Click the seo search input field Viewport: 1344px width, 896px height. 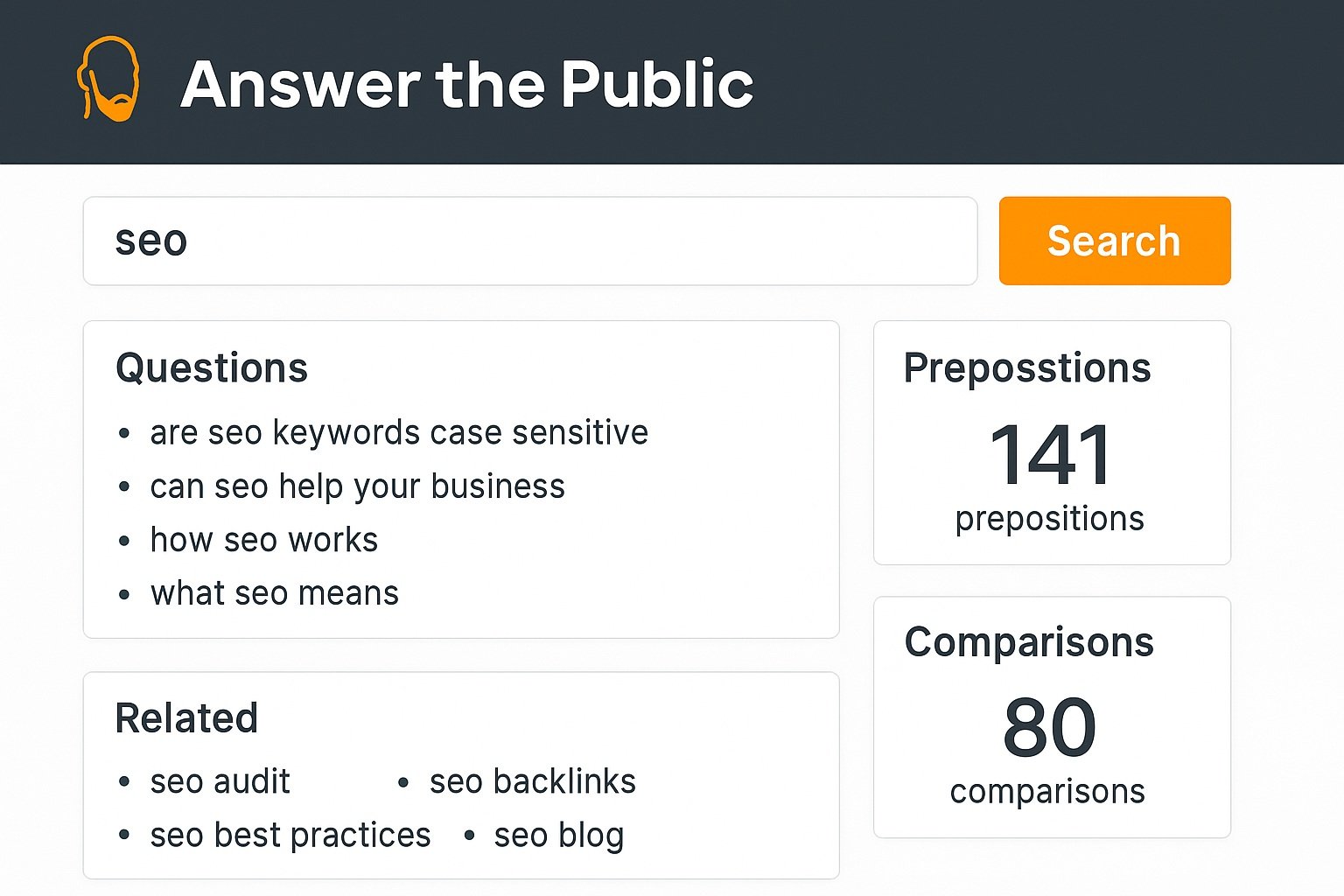pos(529,241)
